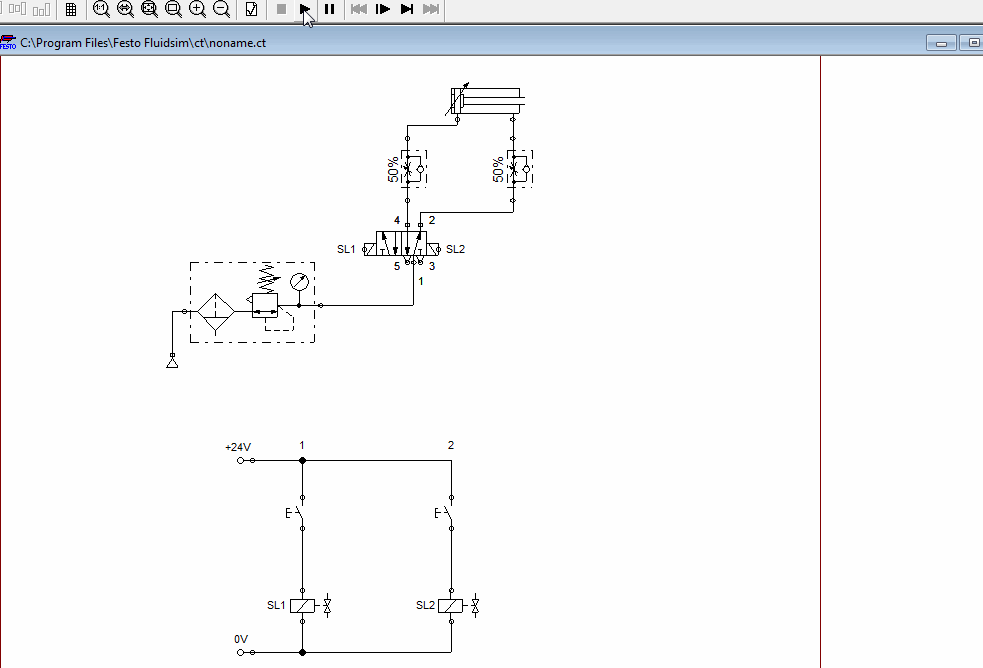Image resolution: width=983 pixels, height=668 pixels.
Task: Simulate until next state change
Action: [406, 9]
